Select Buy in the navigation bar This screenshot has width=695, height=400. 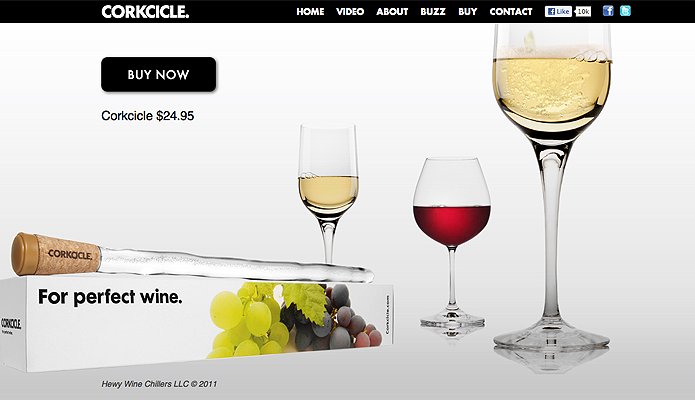tap(468, 12)
